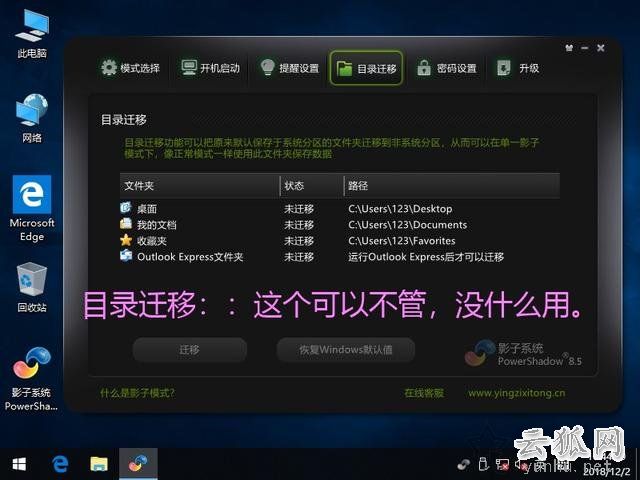Screen dimensions: 640x480
Task: Click the PowerShadow tray icon
Action: 464,464
